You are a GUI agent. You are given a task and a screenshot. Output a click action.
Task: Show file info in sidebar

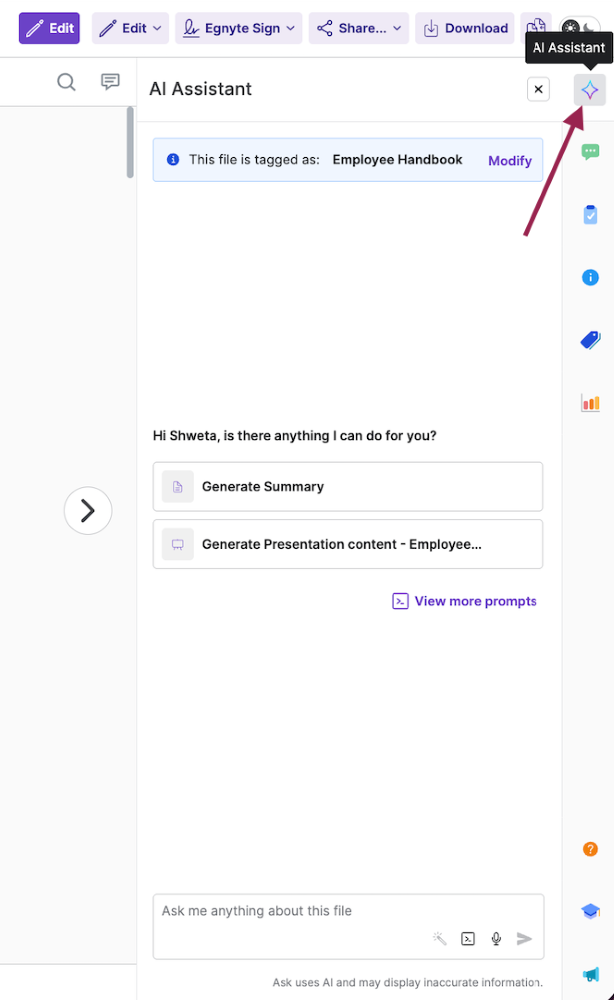590,277
